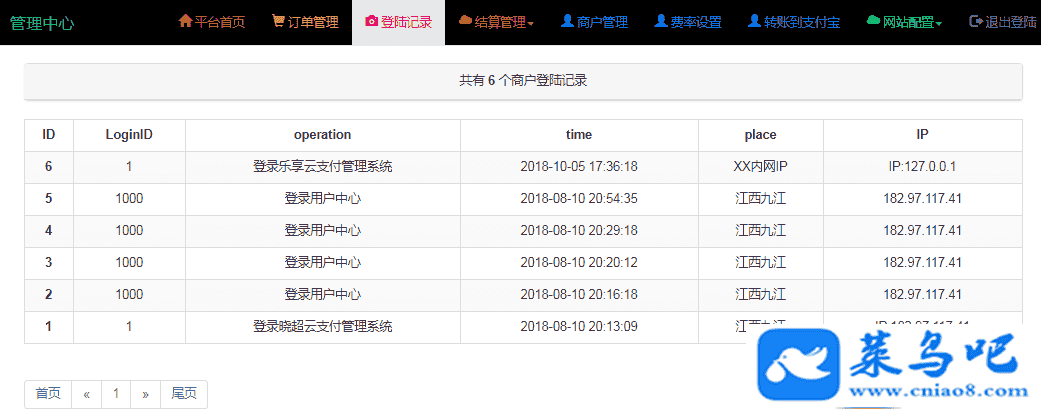Click the exit icon beside 退出登陆

[976, 21]
